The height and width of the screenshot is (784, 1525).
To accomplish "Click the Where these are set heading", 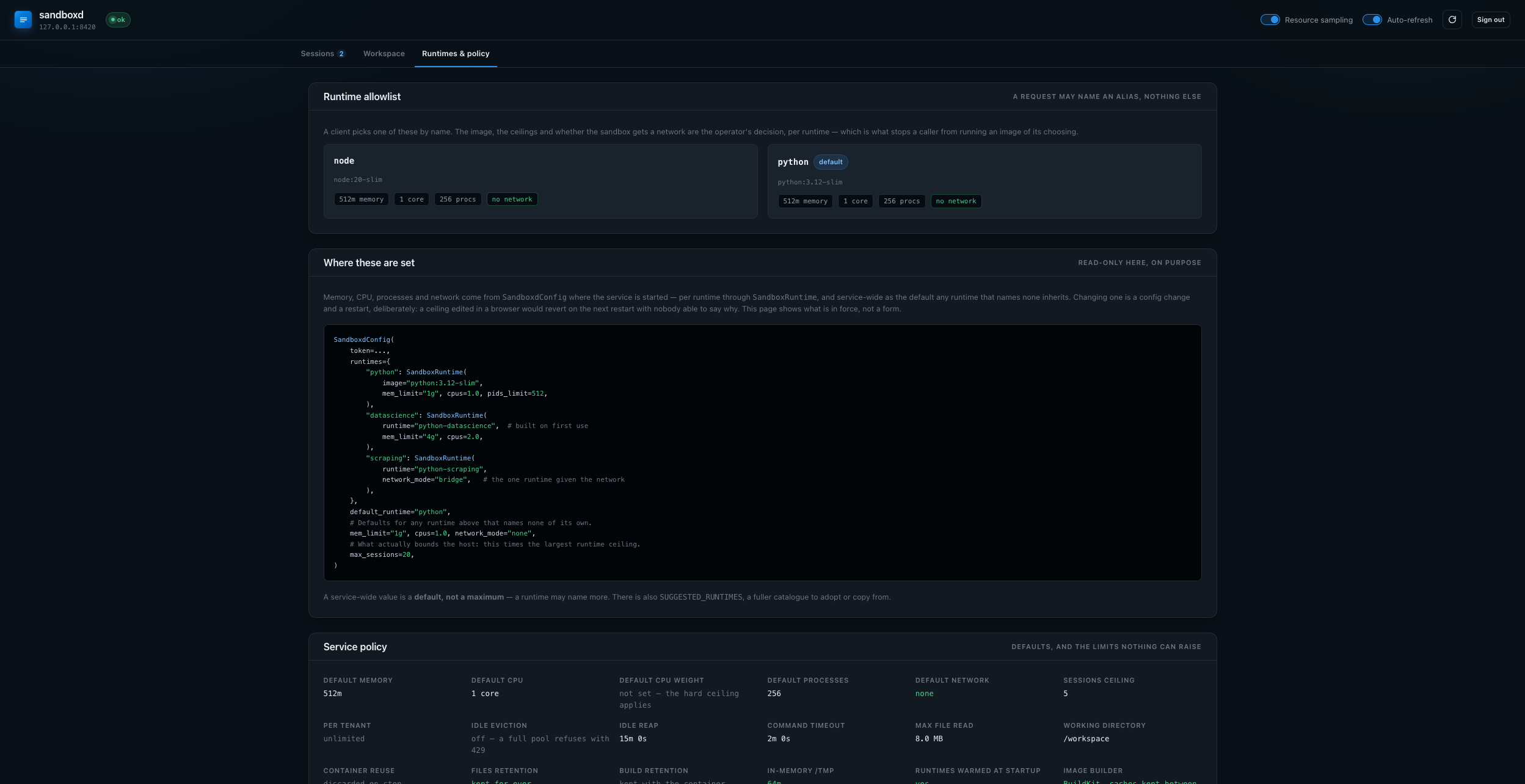I will (369, 263).
